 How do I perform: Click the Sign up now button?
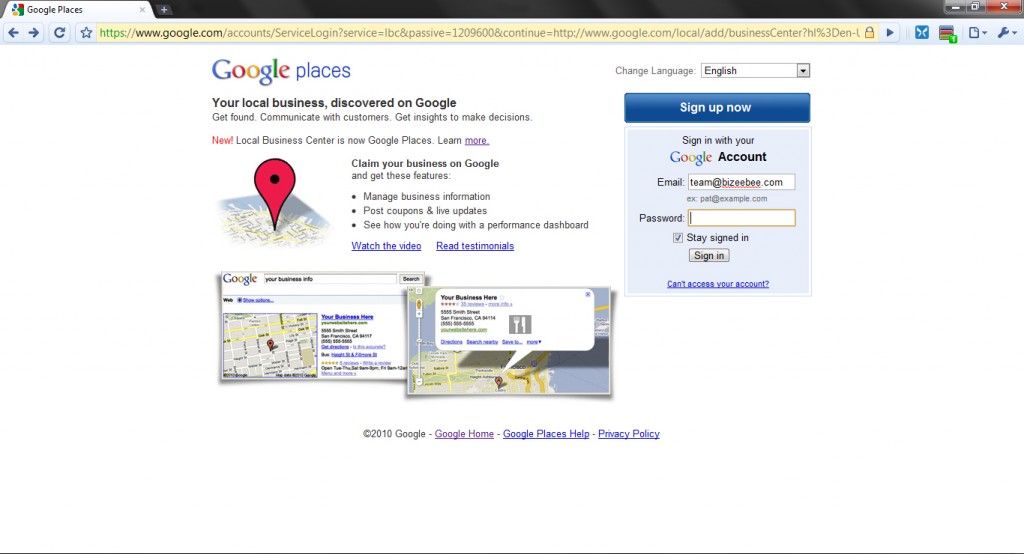[x=717, y=108]
